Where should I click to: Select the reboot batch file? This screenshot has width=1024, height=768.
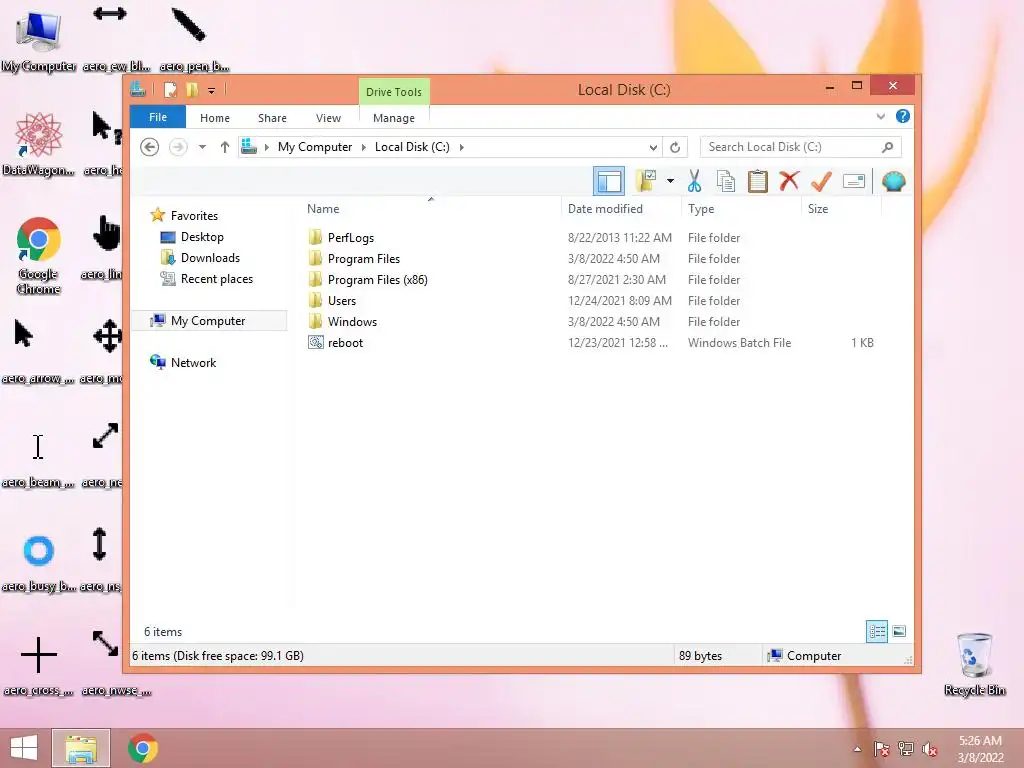click(x=345, y=343)
